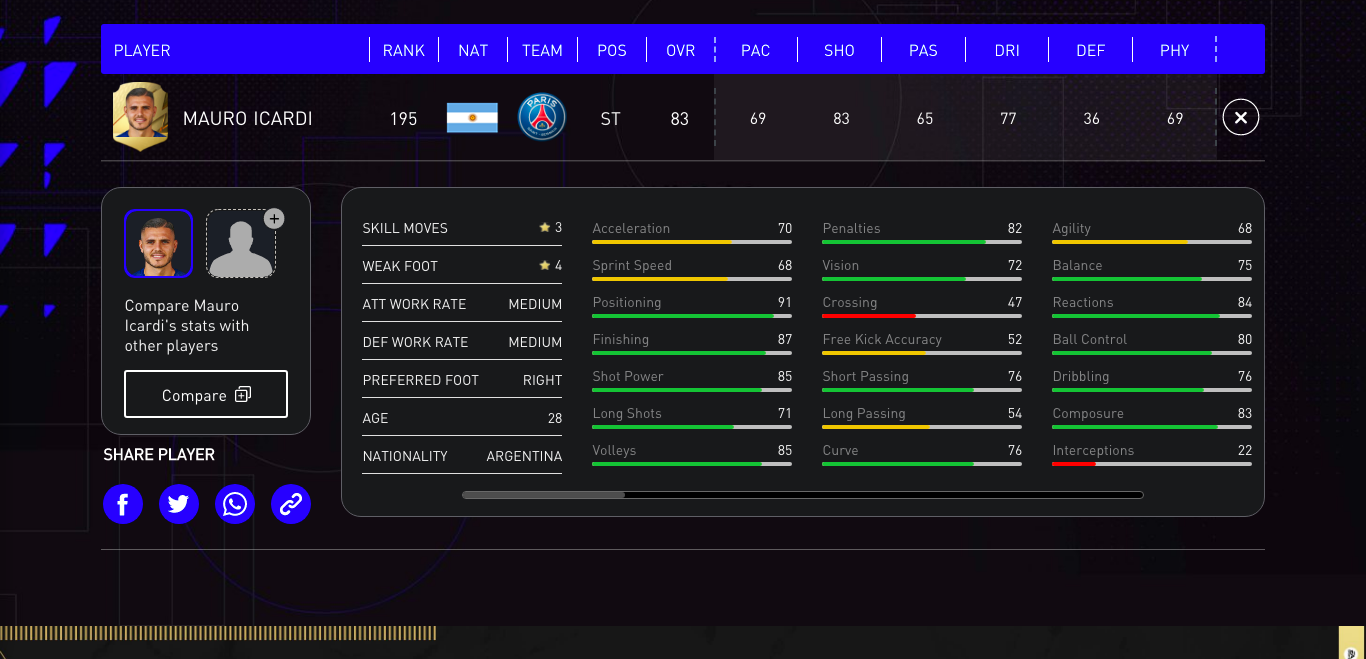Click the PREFERRED FOOT row
Viewport: 1366px width, 659px height.
[462, 380]
